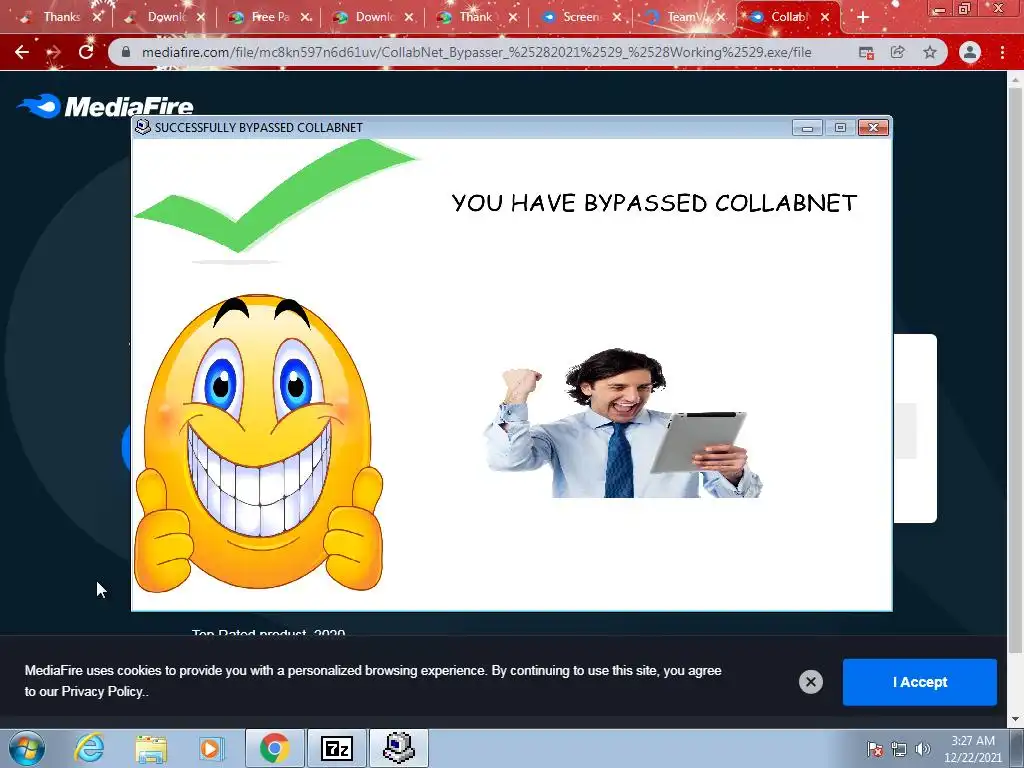Click the I Accept cookies button
The image size is (1024, 768).
click(920, 682)
